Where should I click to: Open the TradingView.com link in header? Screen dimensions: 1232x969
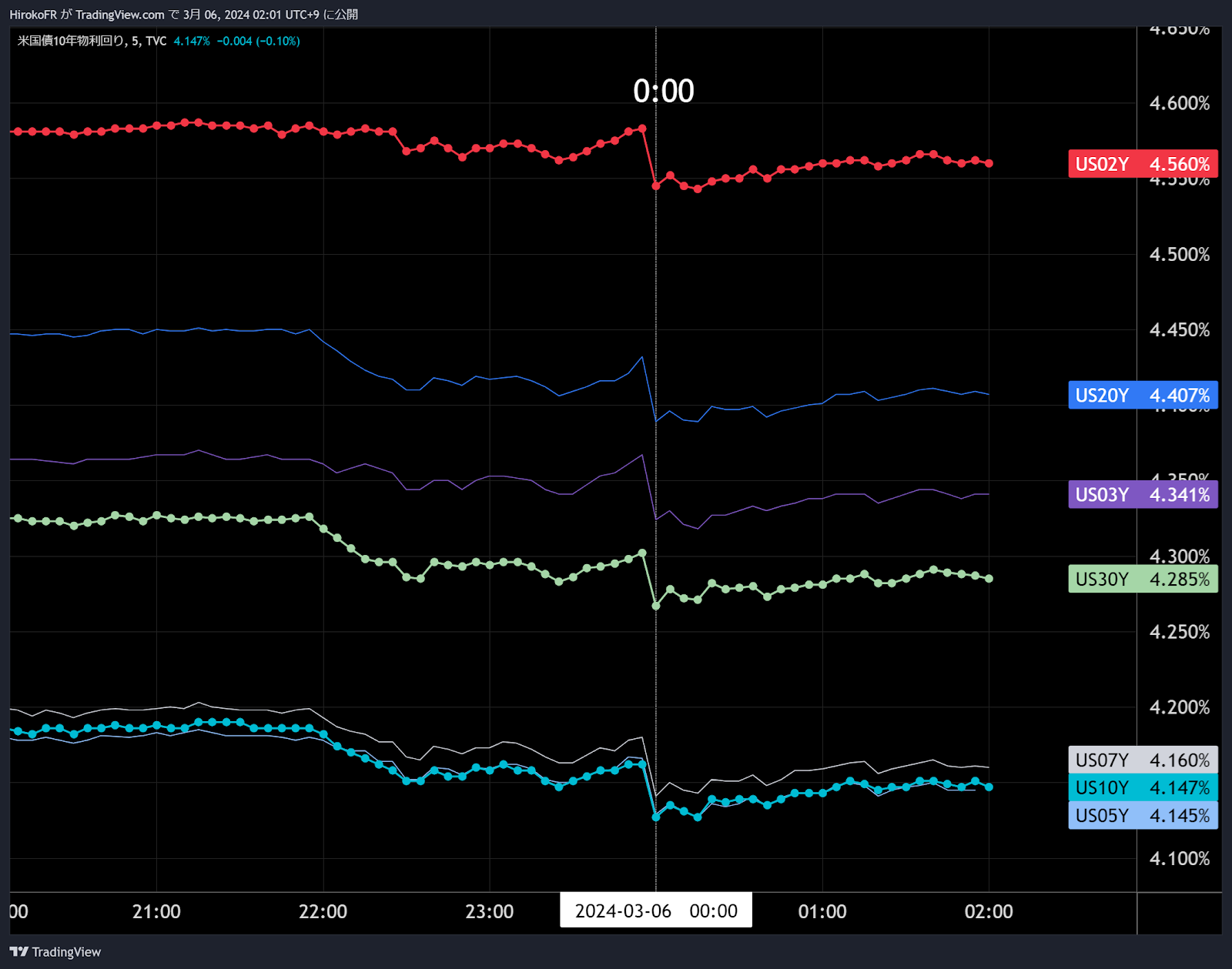(120, 15)
